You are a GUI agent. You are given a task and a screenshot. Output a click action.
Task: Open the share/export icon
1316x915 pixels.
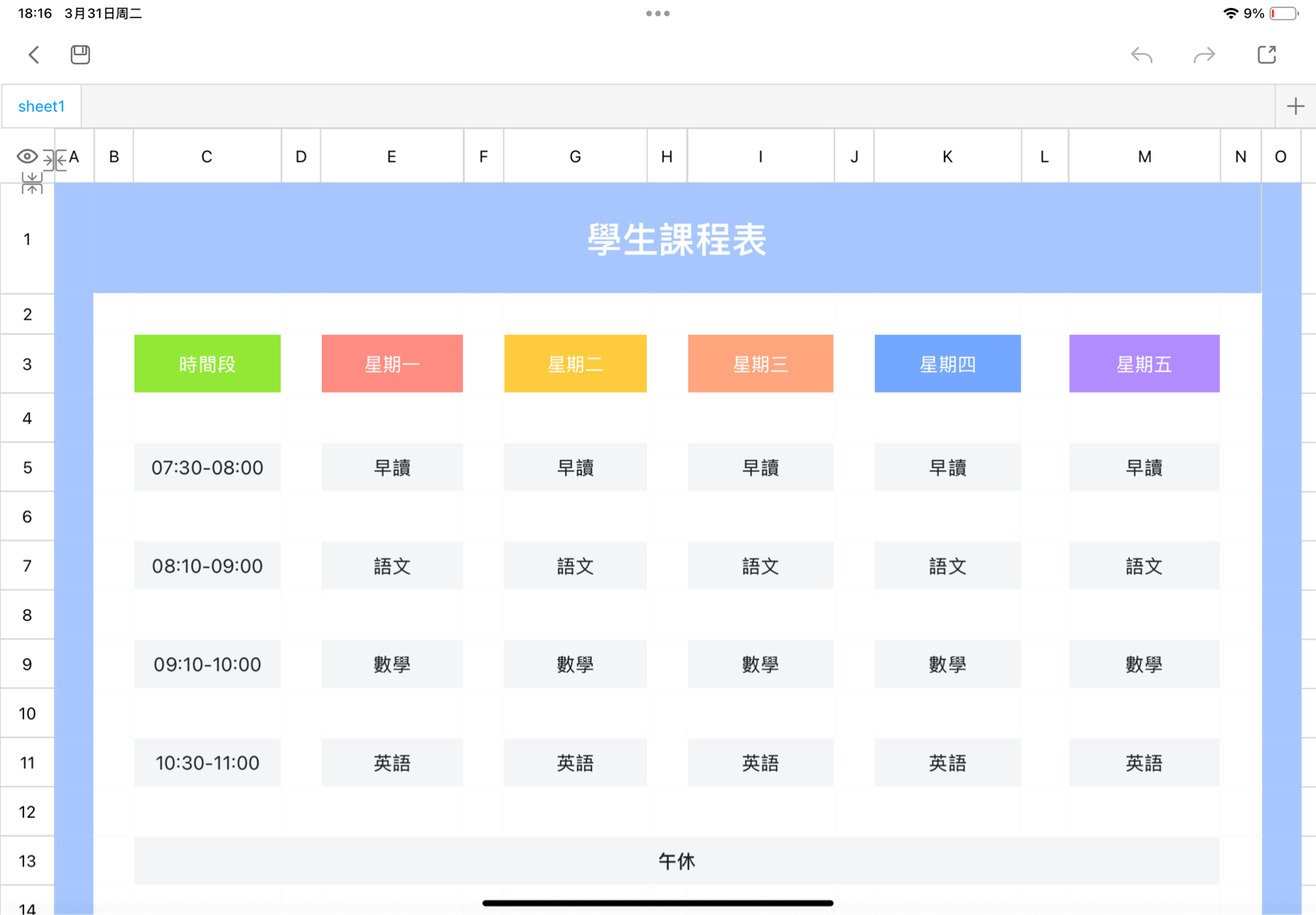coord(1267,55)
